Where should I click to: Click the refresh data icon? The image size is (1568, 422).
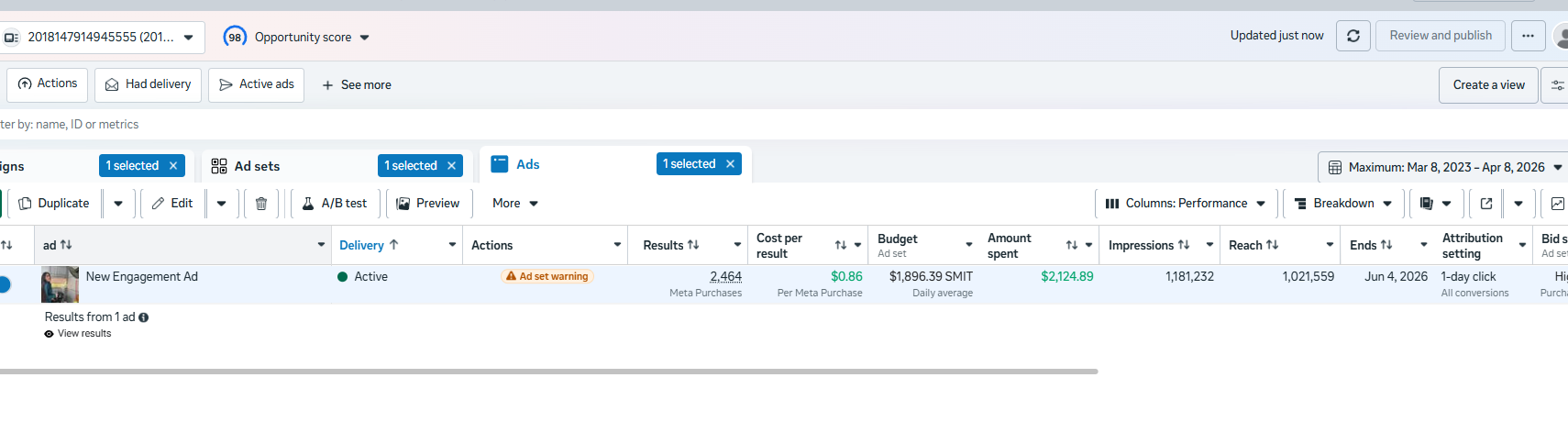point(1353,36)
